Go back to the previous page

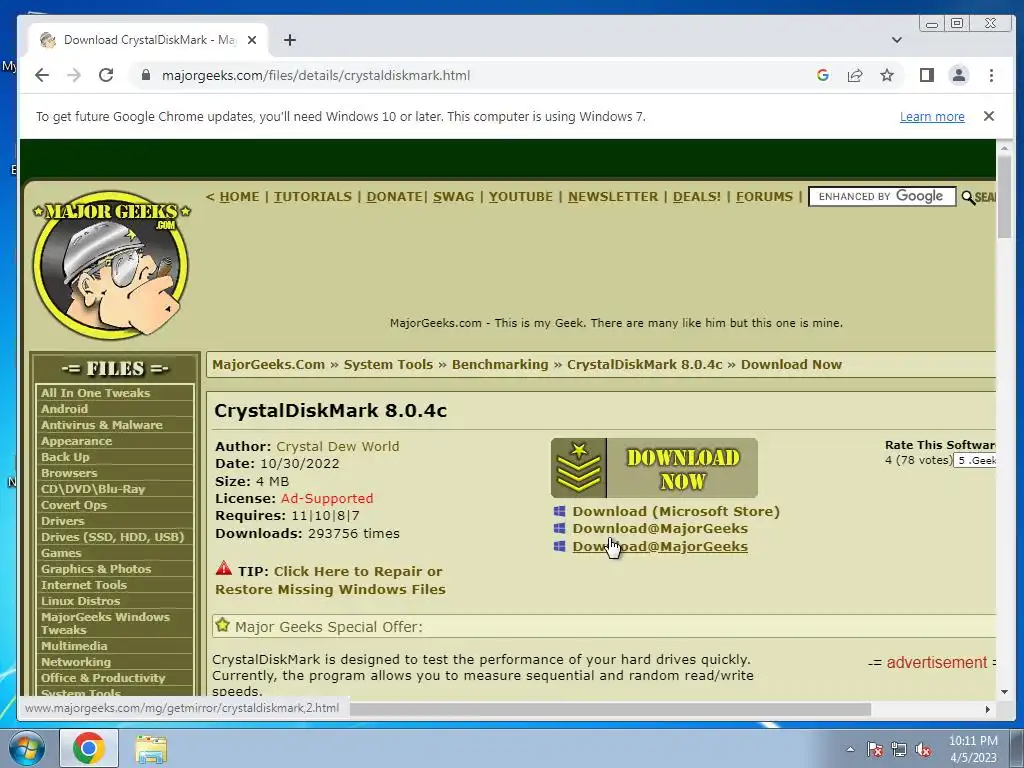[42, 75]
